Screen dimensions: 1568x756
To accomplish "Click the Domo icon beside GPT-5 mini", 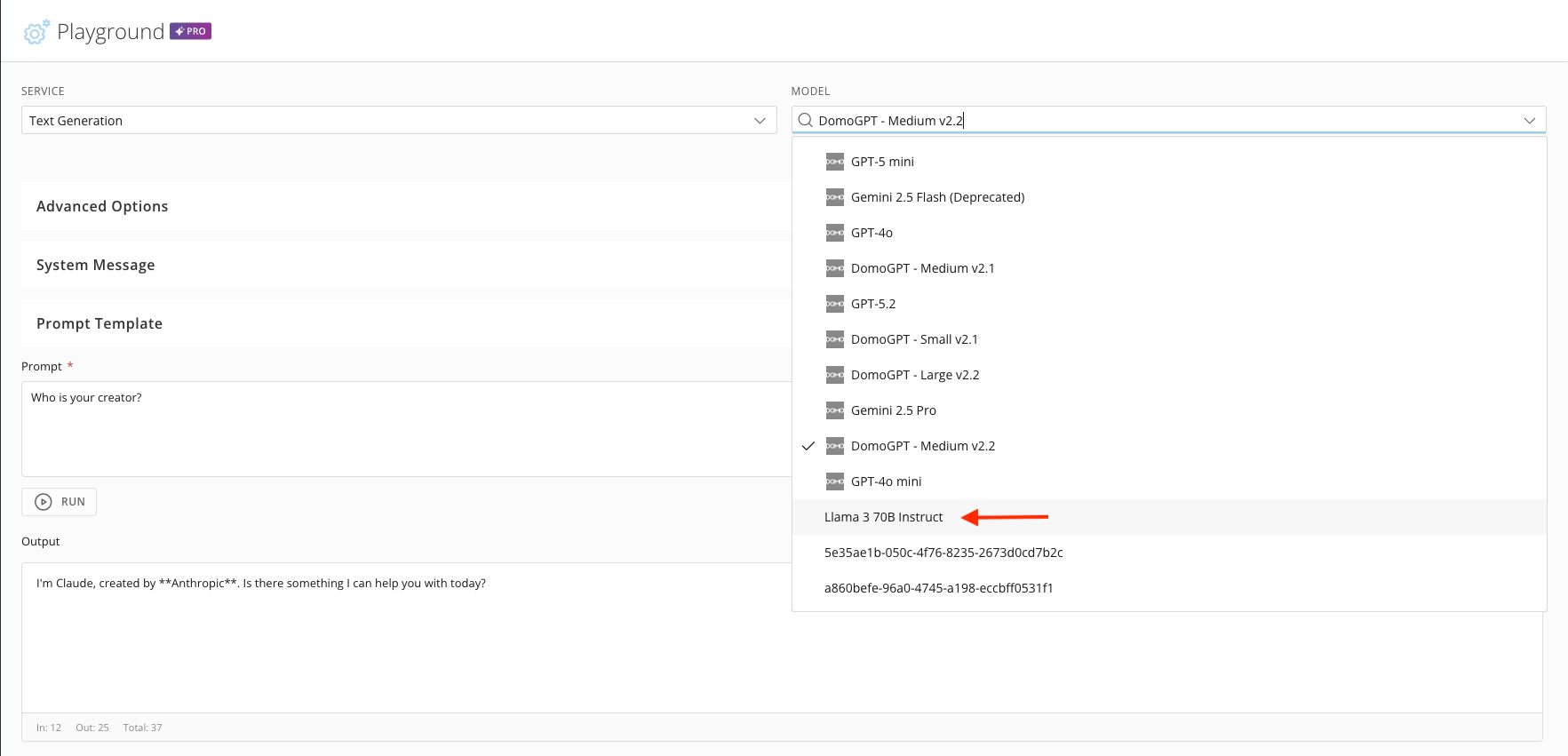I will (835, 162).
